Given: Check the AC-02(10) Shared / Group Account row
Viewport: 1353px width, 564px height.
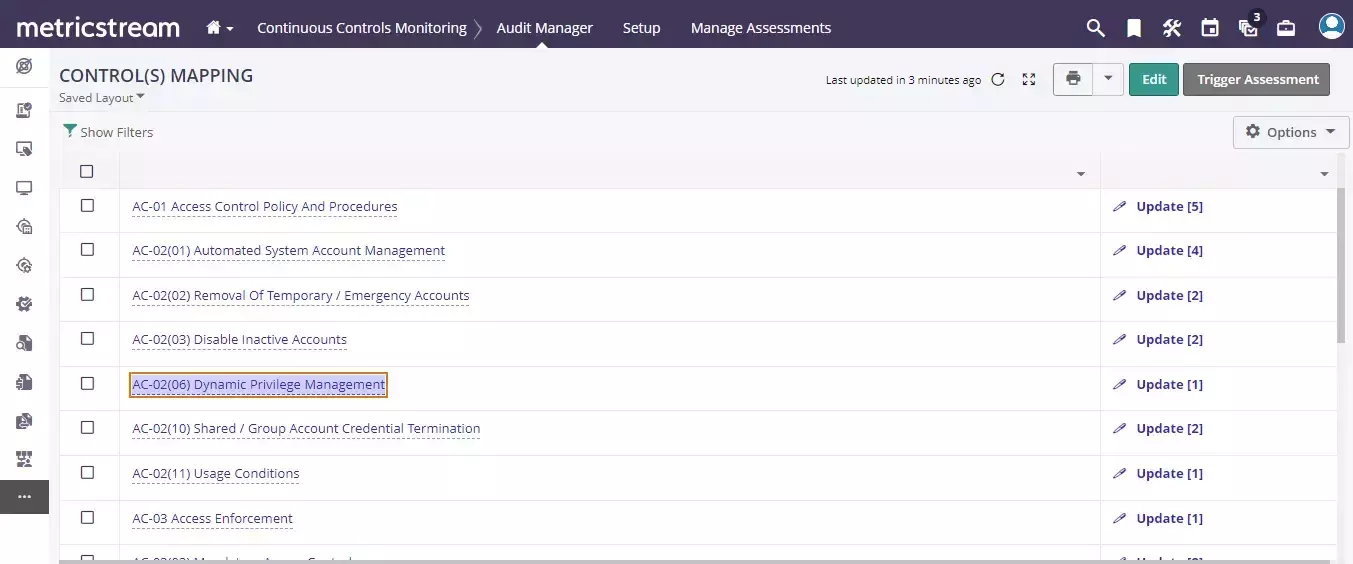Looking at the screenshot, I should pyautogui.click(x=87, y=427).
